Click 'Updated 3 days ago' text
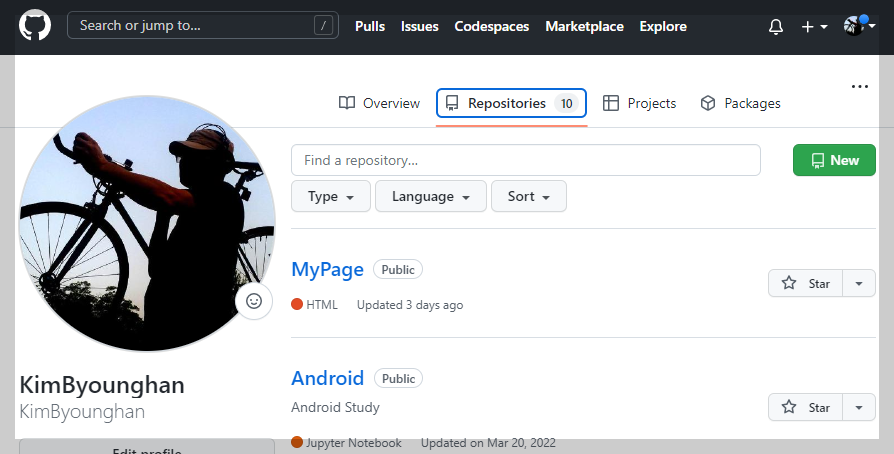The height and width of the screenshot is (454, 894). (410, 305)
